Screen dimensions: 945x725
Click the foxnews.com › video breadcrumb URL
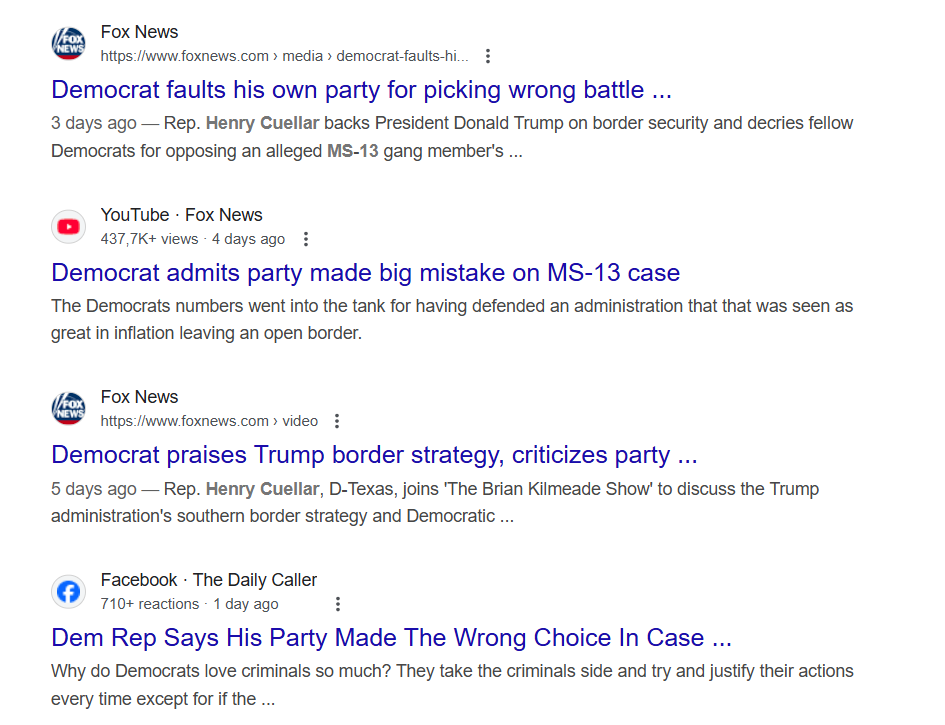point(209,421)
